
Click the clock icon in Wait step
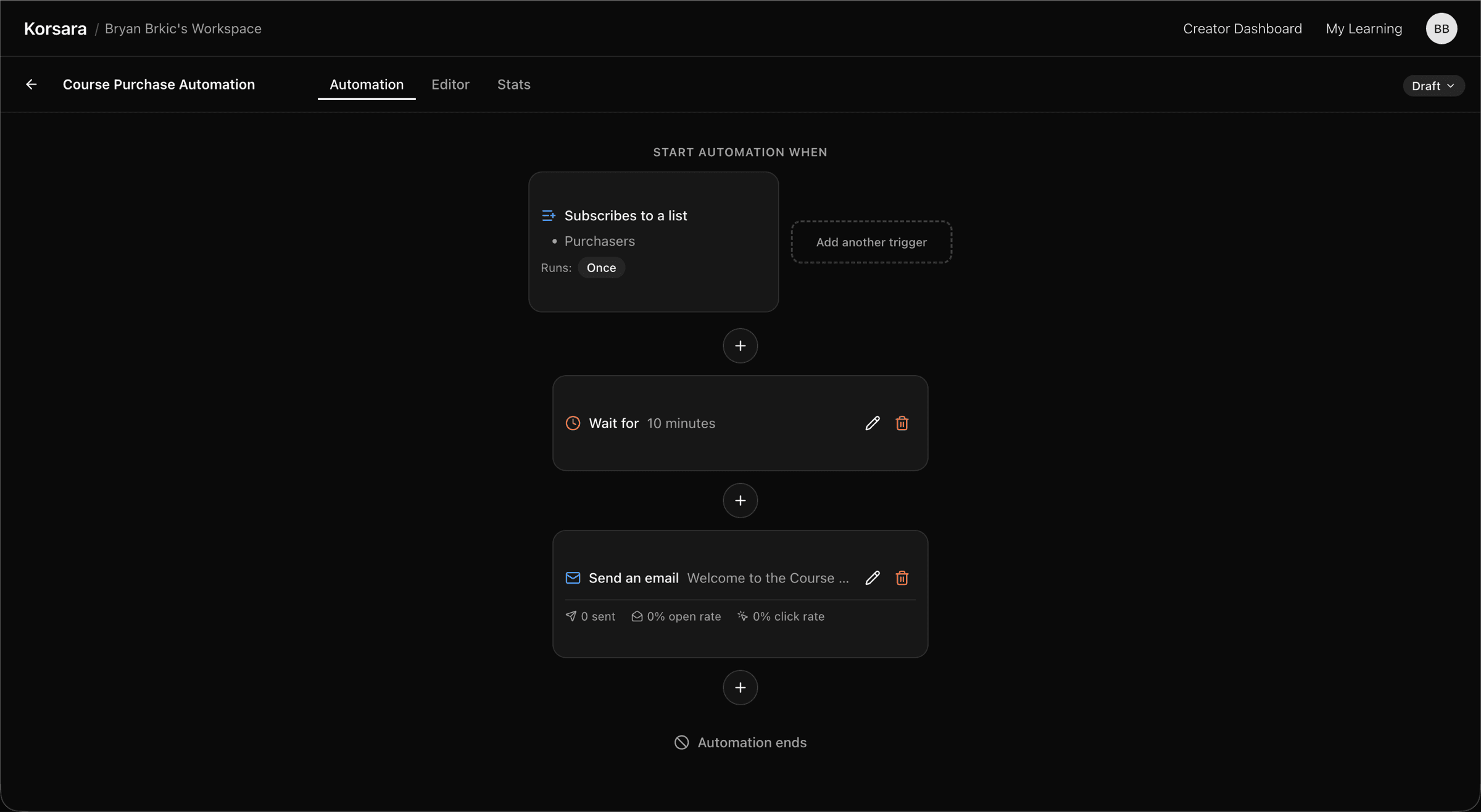(573, 423)
